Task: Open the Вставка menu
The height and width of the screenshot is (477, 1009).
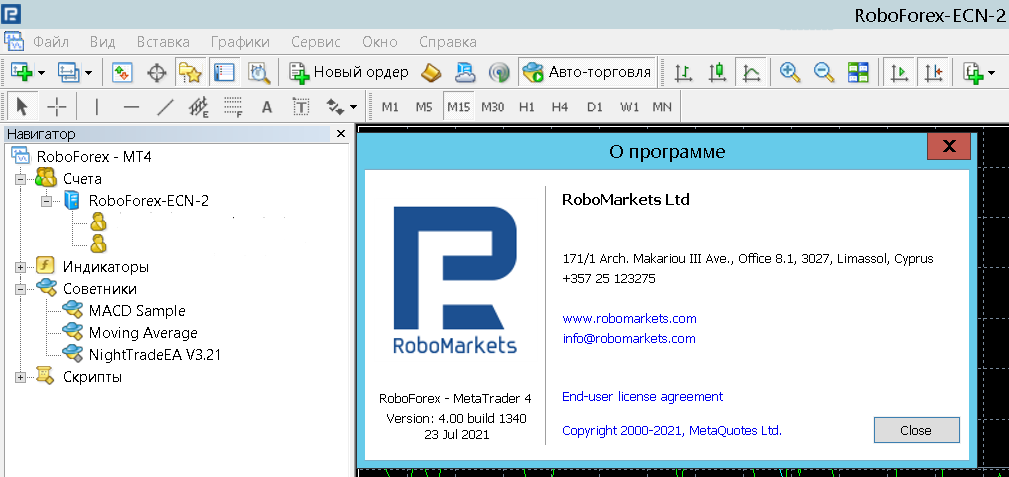Action: point(163,42)
